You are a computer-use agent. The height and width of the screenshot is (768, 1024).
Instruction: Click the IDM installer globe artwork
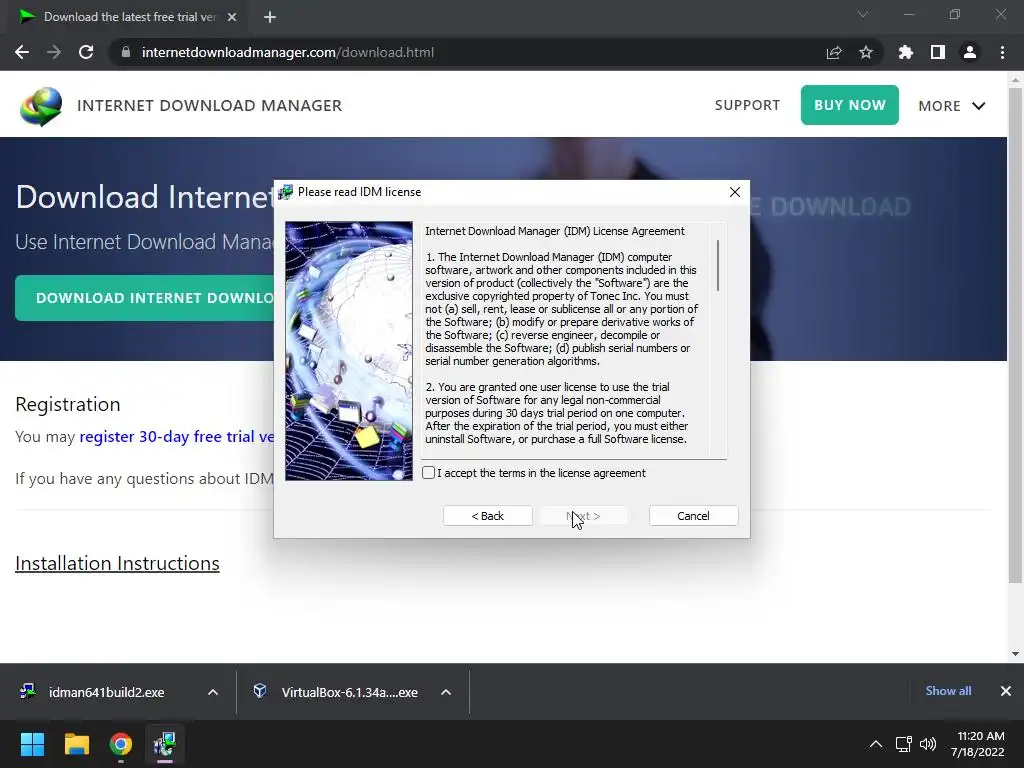click(x=349, y=351)
